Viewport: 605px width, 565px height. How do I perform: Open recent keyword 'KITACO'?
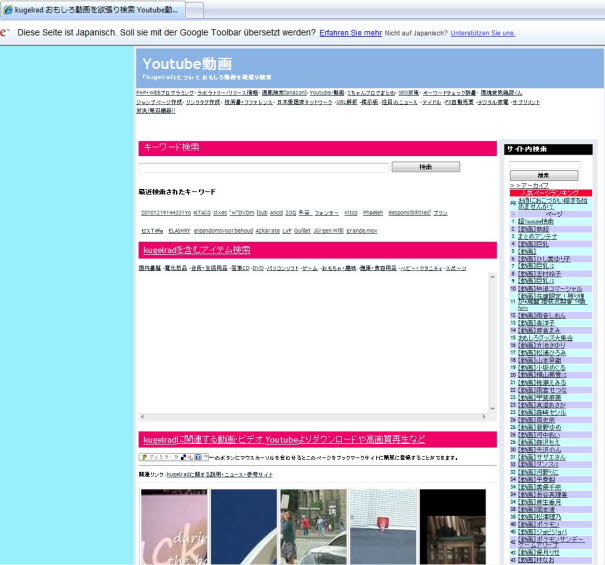pyautogui.click(x=202, y=213)
